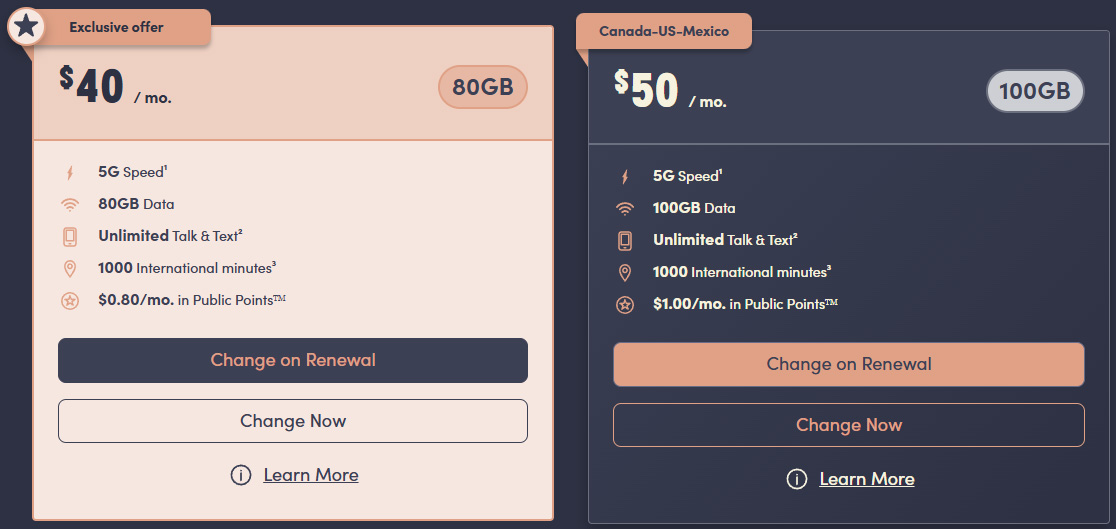
Task: Click the Wi-Fi icon beside 80GB Data
Action: 70,204
